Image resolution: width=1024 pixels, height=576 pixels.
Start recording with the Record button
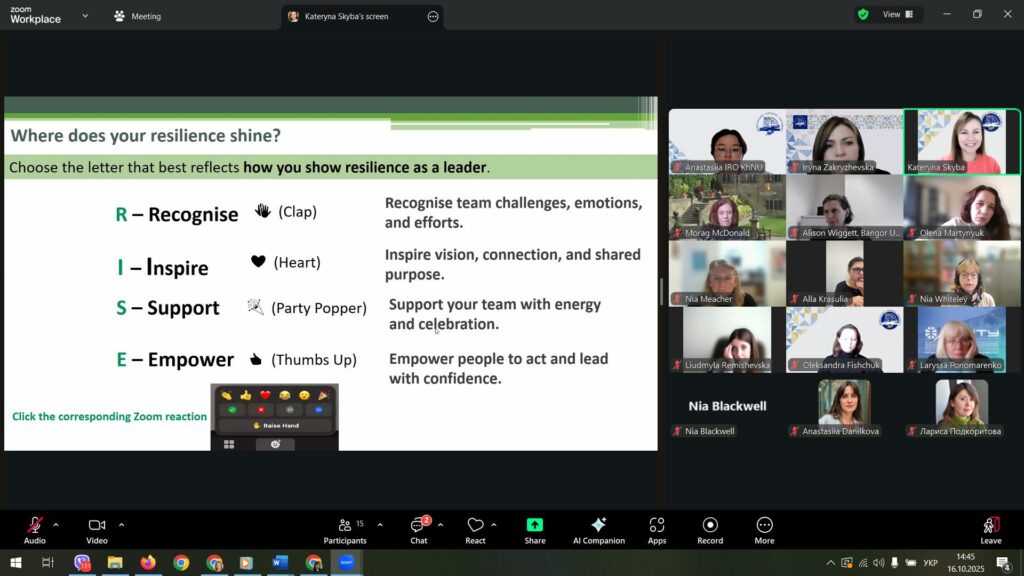pos(710,530)
